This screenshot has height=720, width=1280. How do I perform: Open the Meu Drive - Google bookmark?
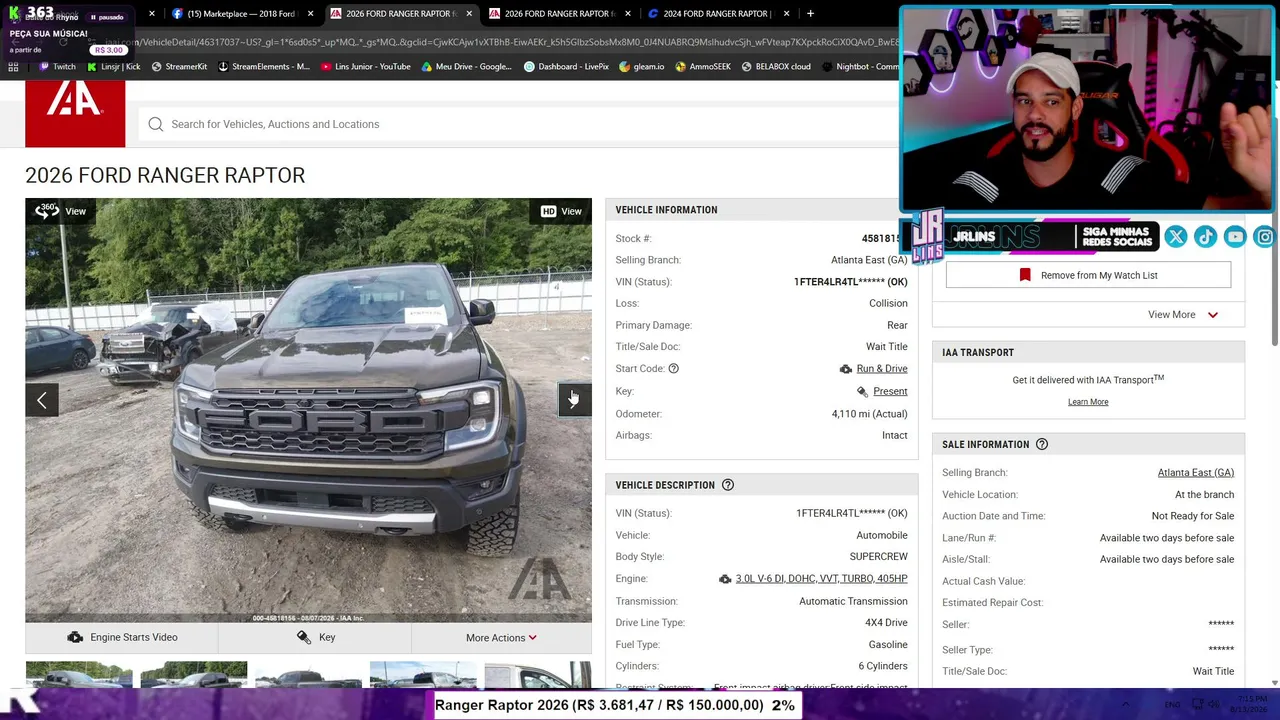tap(467, 67)
